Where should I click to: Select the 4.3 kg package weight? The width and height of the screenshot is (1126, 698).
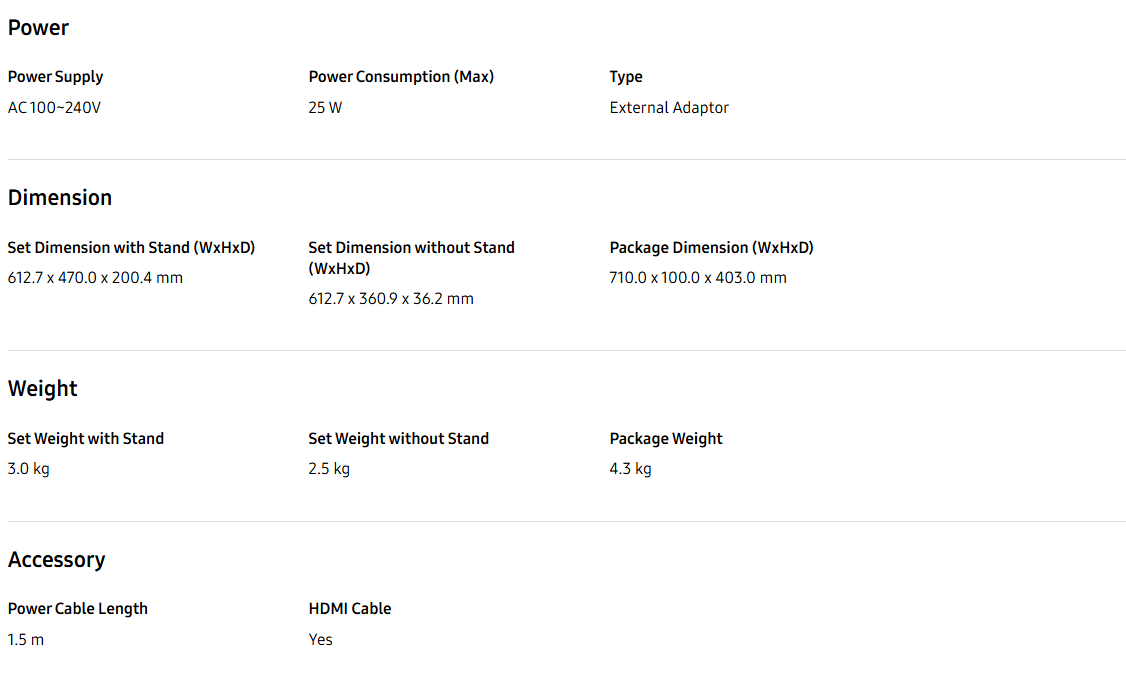pyautogui.click(x=631, y=469)
